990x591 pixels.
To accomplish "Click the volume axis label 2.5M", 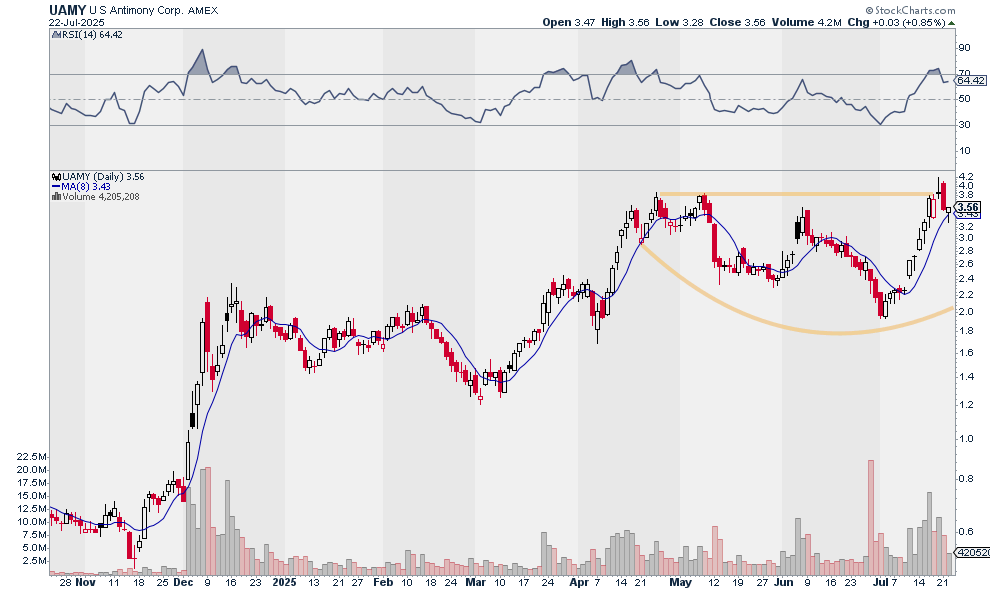I will coord(34,561).
